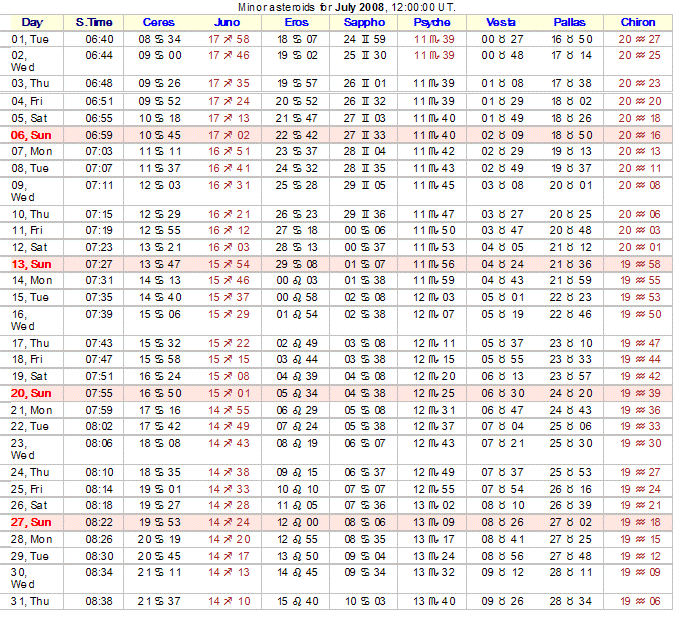
Task: Click Ceres value '08 ♋ 34' on July 1
Action: [159, 39]
